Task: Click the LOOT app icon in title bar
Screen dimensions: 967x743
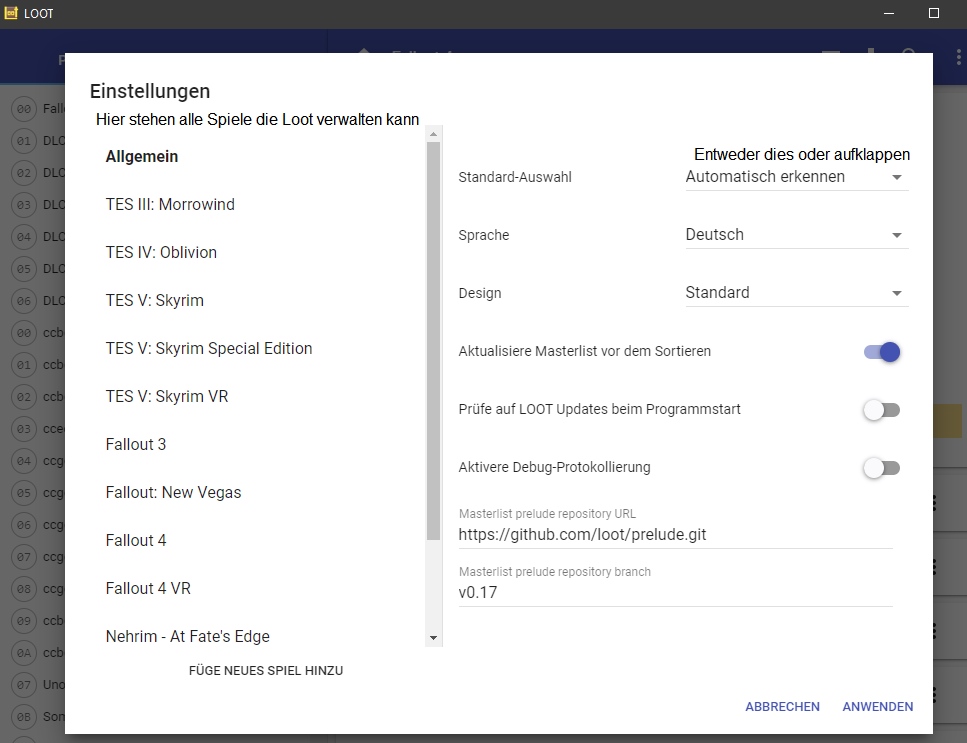Action: [12, 14]
